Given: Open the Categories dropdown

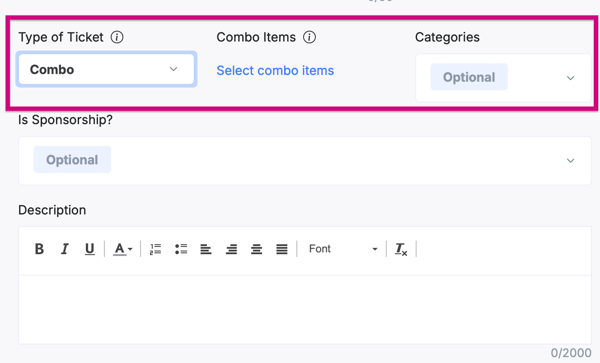Looking at the screenshot, I should 503,78.
